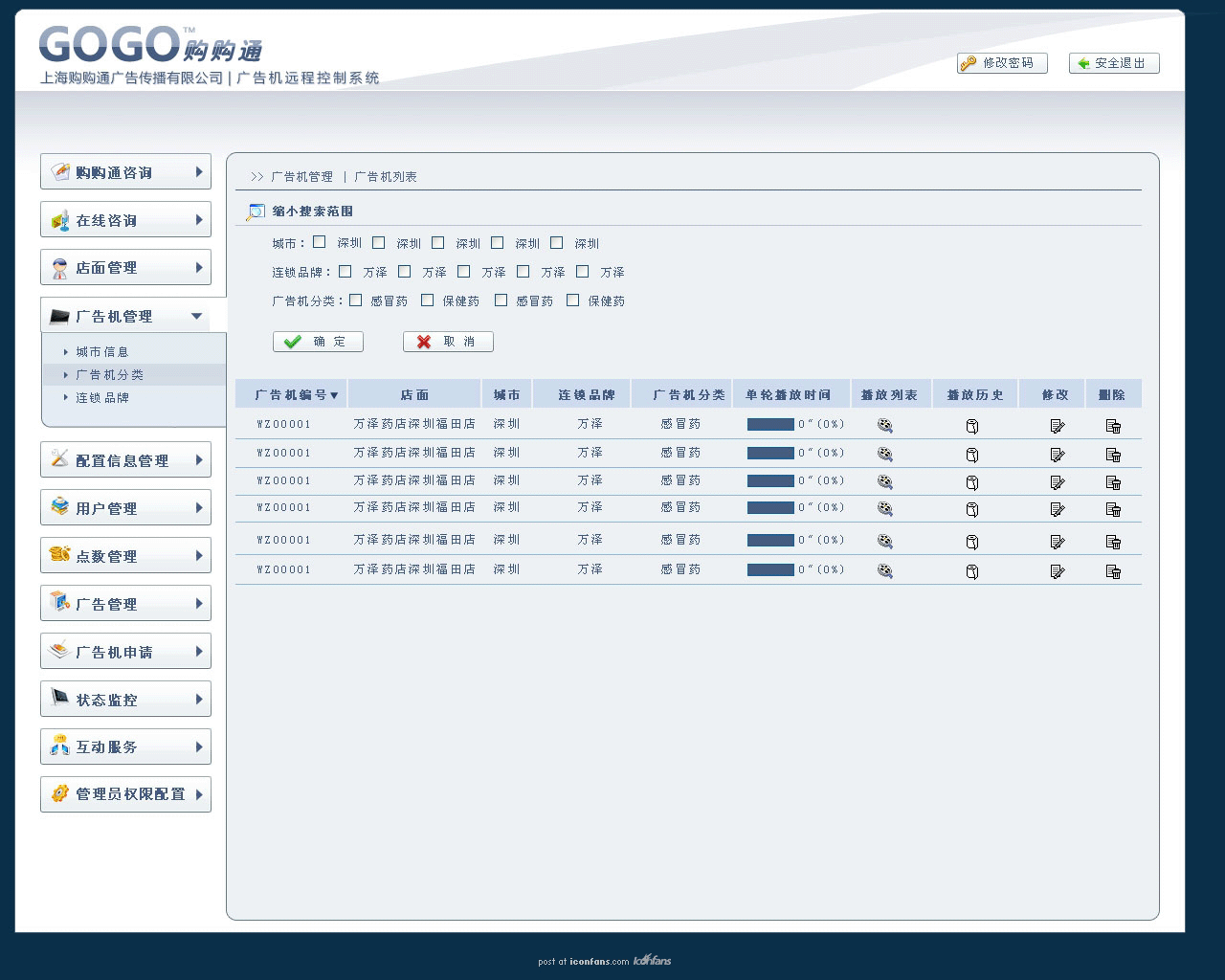This screenshot has width=1225, height=980.
Task: Click the 广告机列表 breadcrumb
Action: (x=386, y=177)
